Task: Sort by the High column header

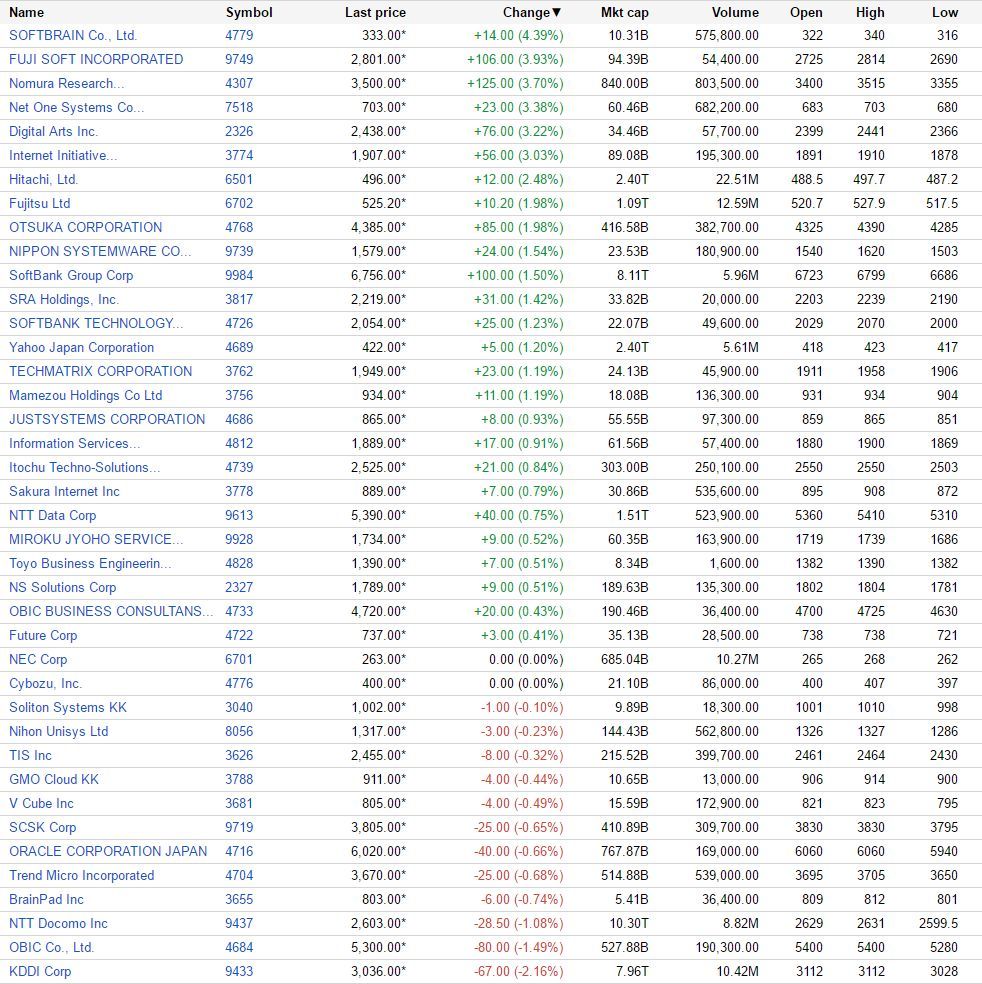Action: pyautogui.click(x=870, y=13)
